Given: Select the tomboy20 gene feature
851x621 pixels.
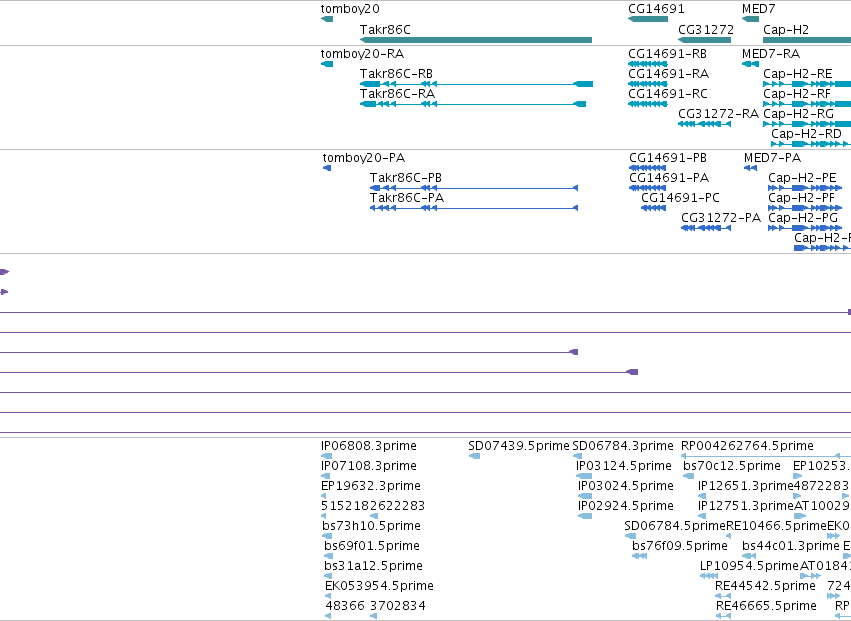Looking at the screenshot, I should pos(327,19).
